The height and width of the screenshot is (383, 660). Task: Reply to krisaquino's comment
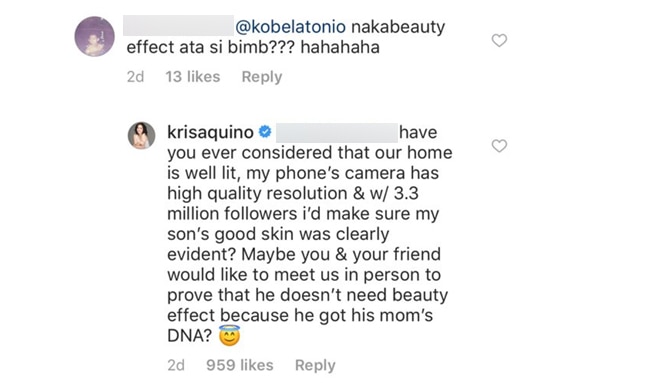click(x=315, y=365)
